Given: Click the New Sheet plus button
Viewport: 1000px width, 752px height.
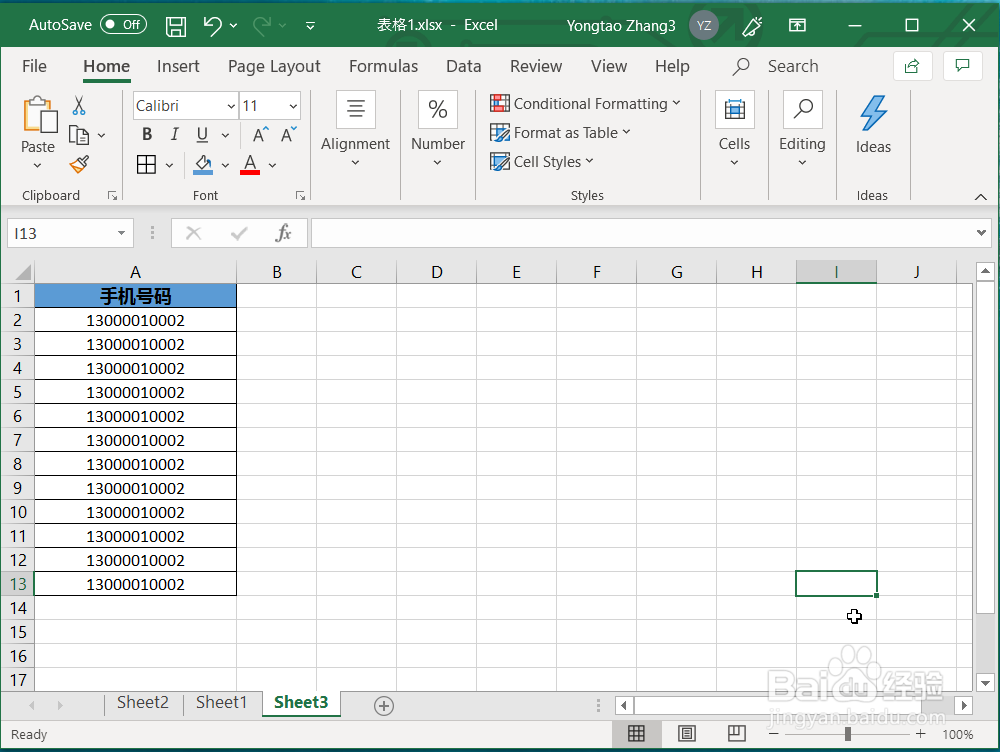Looking at the screenshot, I should (x=383, y=705).
